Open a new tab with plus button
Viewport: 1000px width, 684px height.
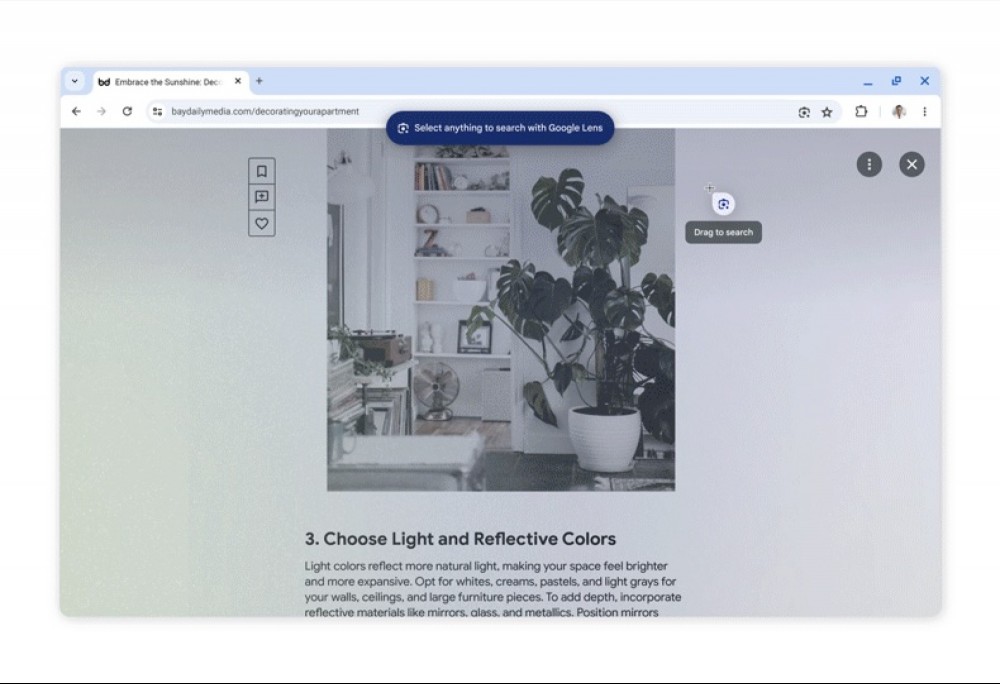pos(259,81)
